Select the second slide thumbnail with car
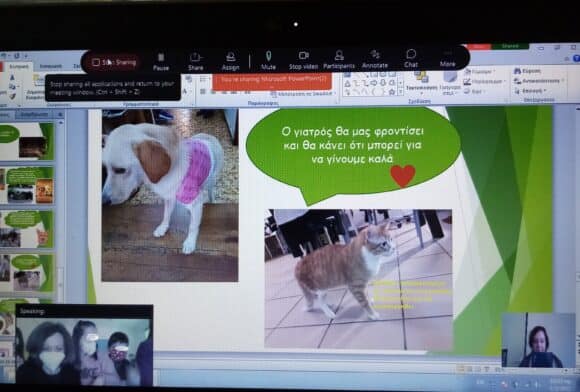This screenshot has height=392, width=580. (27, 185)
